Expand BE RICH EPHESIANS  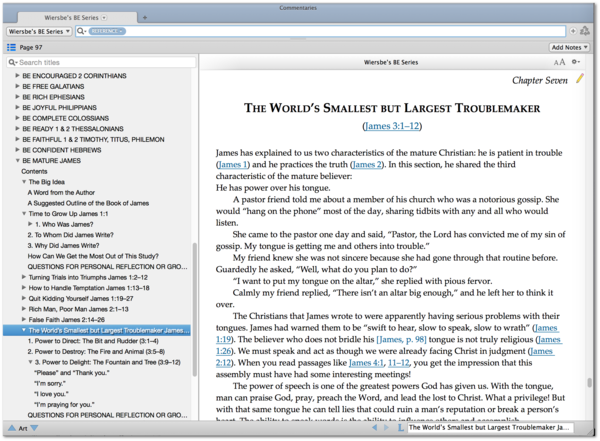click(x=17, y=97)
